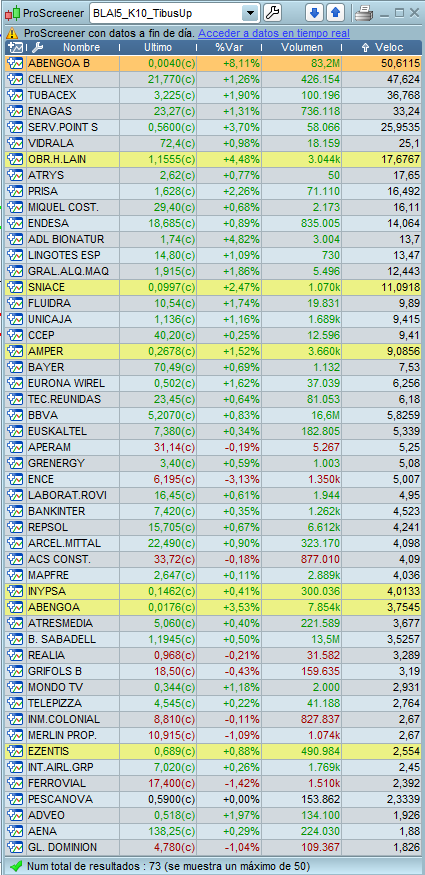
Task: Click the printer icon in the title bar
Action: [x=363, y=12]
